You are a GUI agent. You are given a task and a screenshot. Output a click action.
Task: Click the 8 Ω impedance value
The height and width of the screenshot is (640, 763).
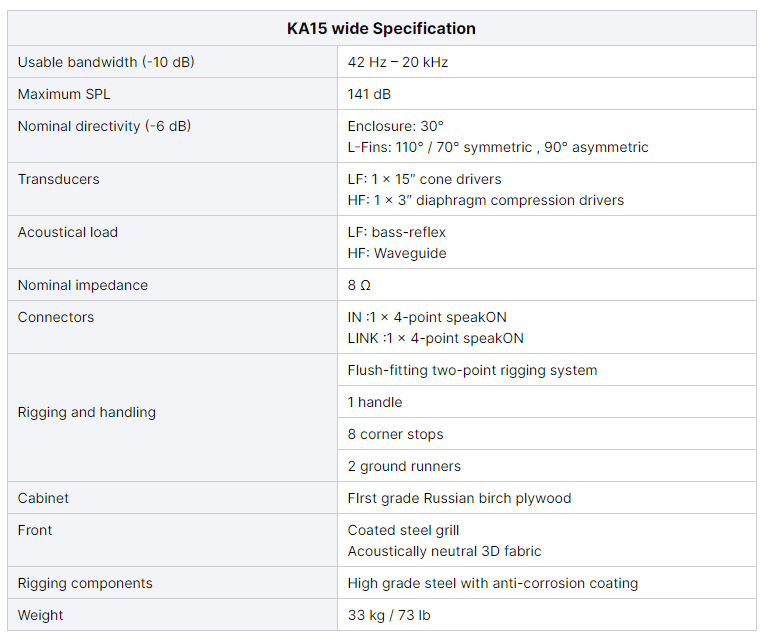click(359, 285)
